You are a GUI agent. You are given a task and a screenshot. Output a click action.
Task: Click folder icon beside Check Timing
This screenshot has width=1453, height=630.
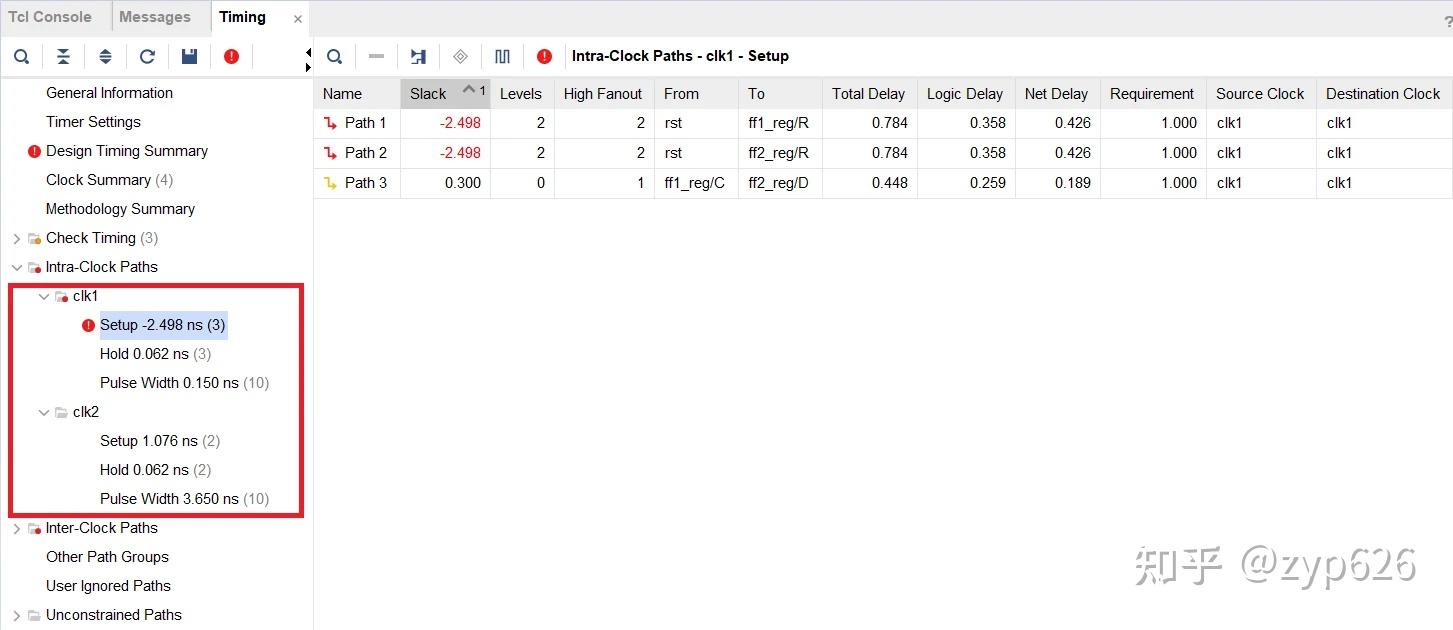[34, 238]
